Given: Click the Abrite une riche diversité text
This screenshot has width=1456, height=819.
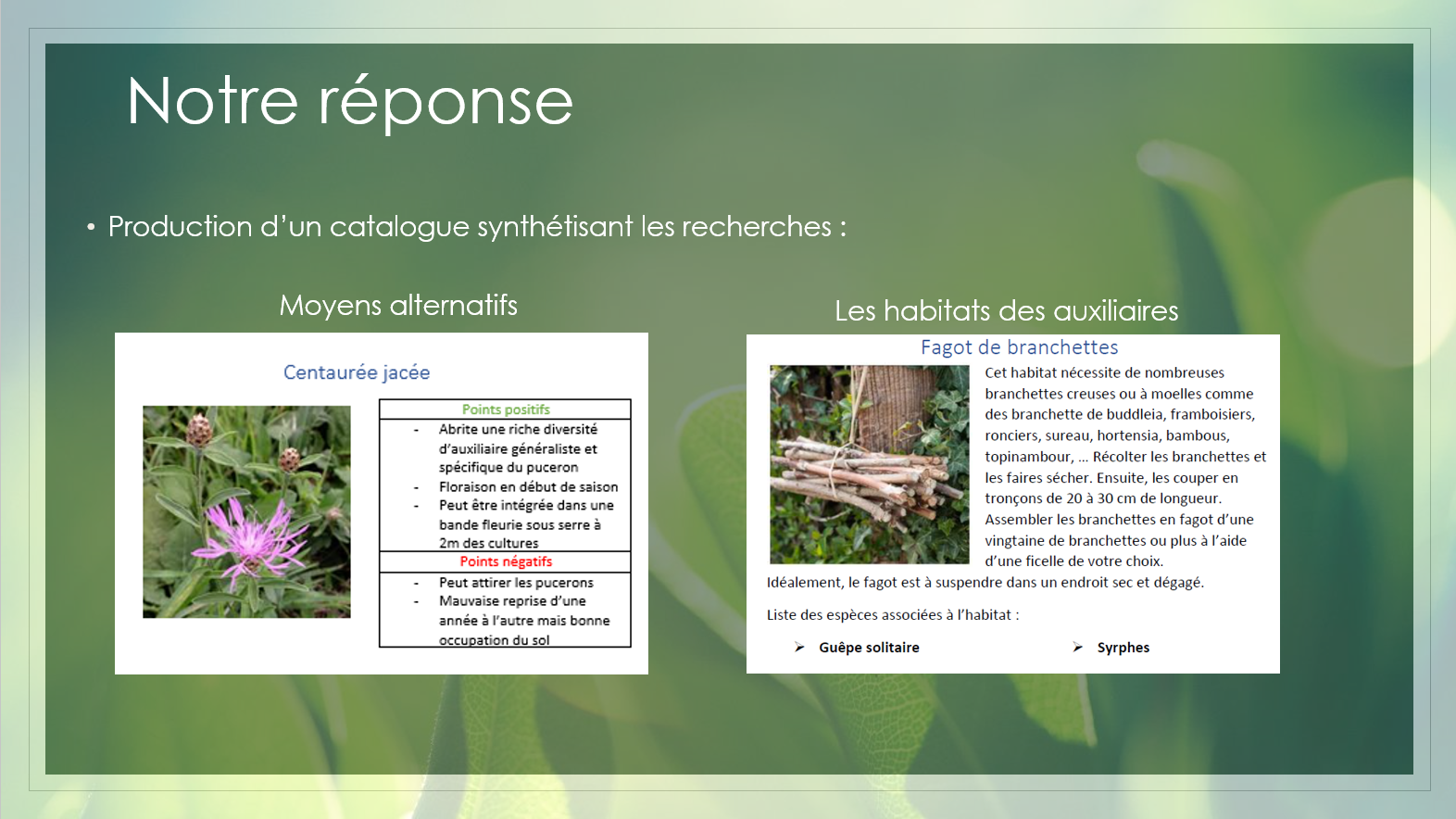Looking at the screenshot, I should (518, 429).
